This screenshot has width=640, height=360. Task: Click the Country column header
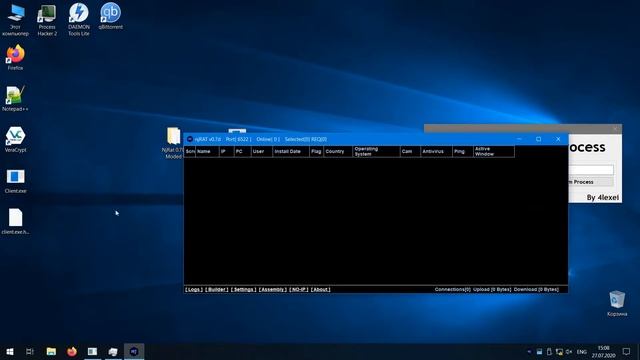pyautogui.click(x=338, y=151)
